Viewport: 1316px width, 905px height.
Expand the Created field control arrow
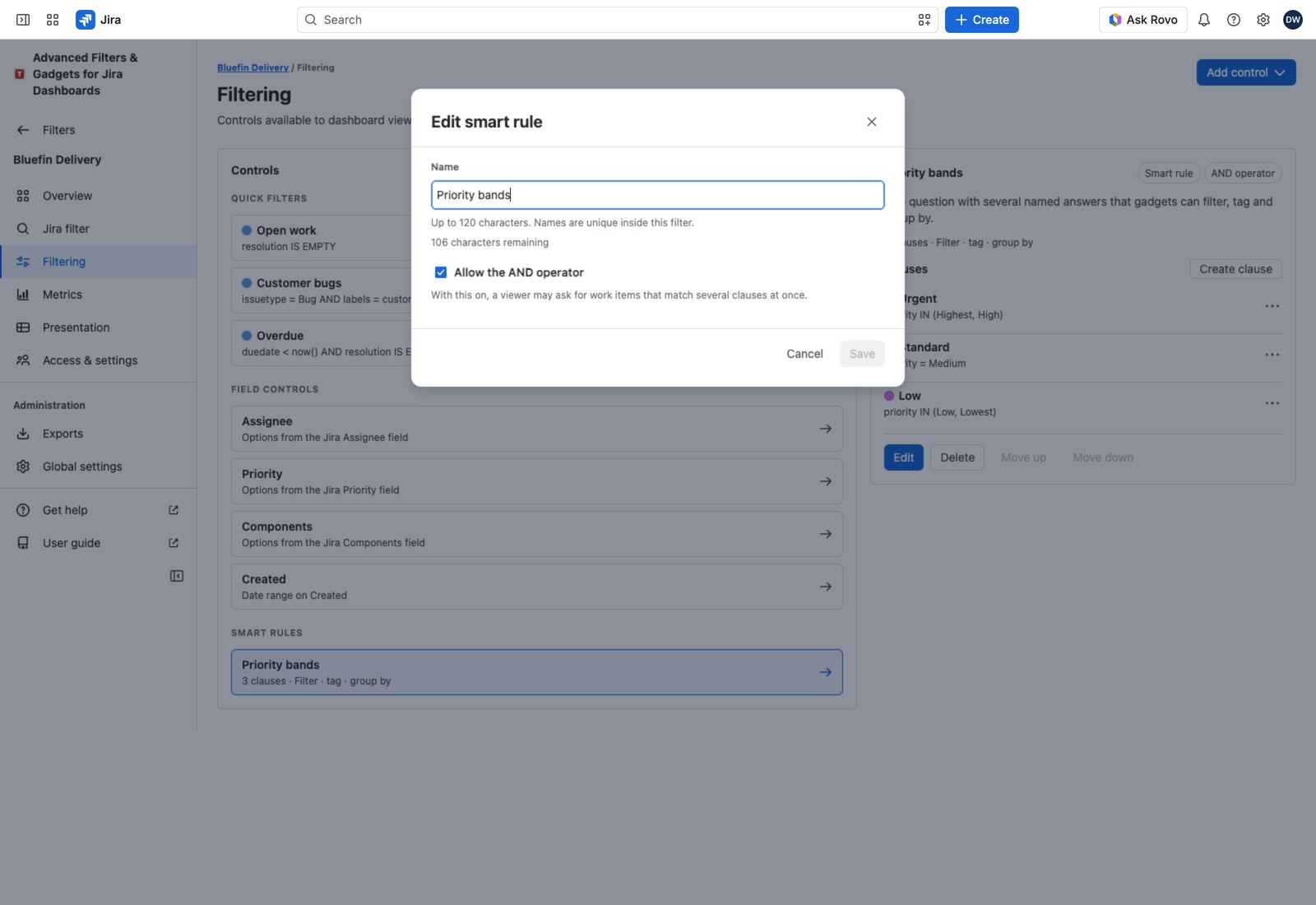pos(825,587)
